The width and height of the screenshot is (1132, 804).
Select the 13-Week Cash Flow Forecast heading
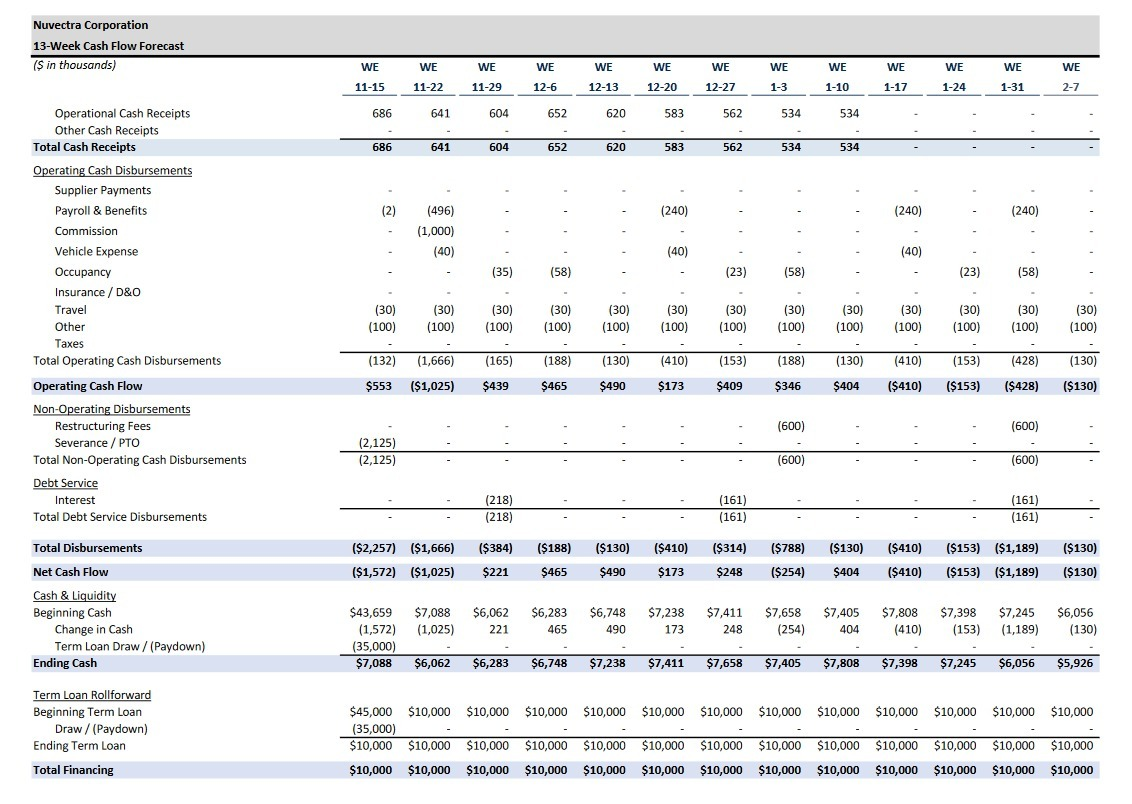(x=108, y=46)
